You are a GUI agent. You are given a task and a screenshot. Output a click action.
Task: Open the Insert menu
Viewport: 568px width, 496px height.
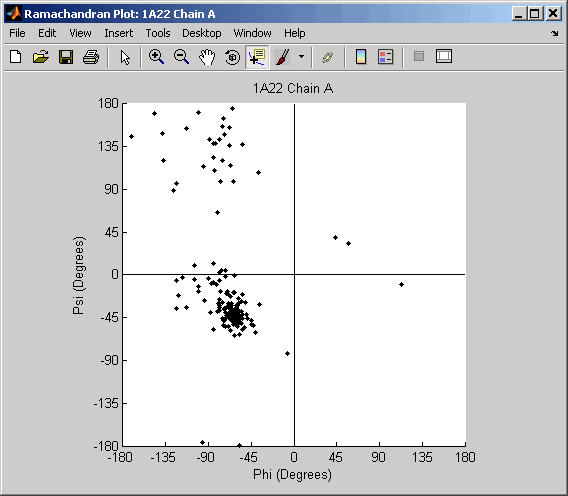pos(118,33)
